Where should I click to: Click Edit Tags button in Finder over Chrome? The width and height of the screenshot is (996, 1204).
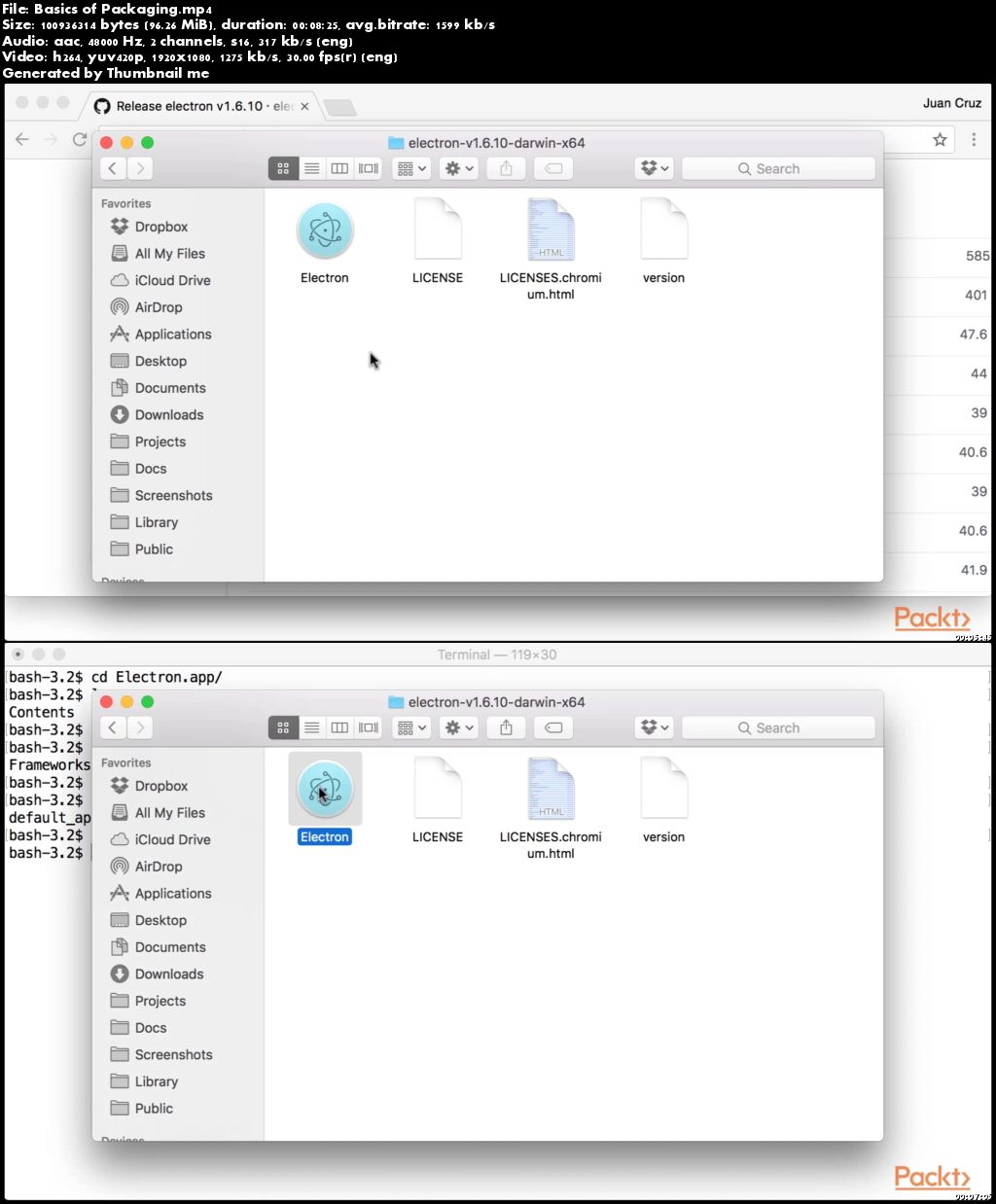pos(553,168)
